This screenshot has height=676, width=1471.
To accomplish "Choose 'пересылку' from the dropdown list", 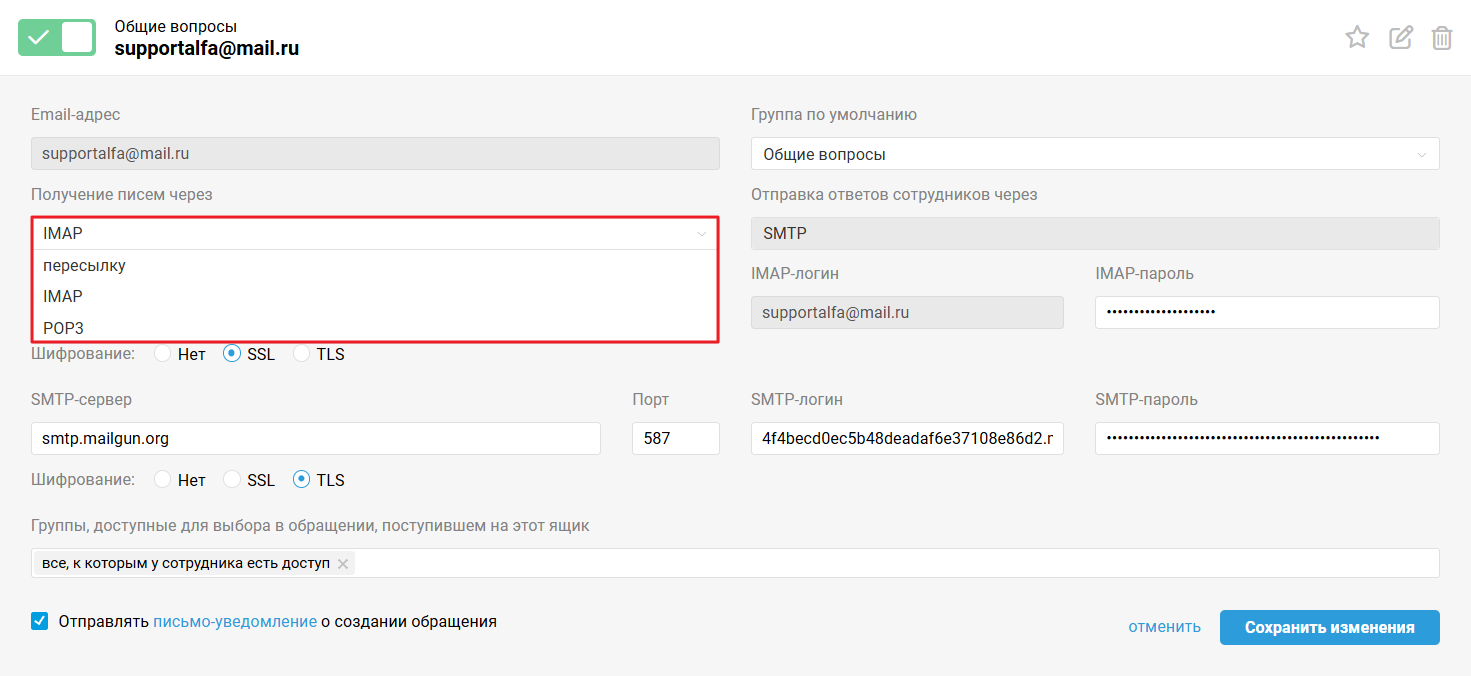I will (84, 266).
